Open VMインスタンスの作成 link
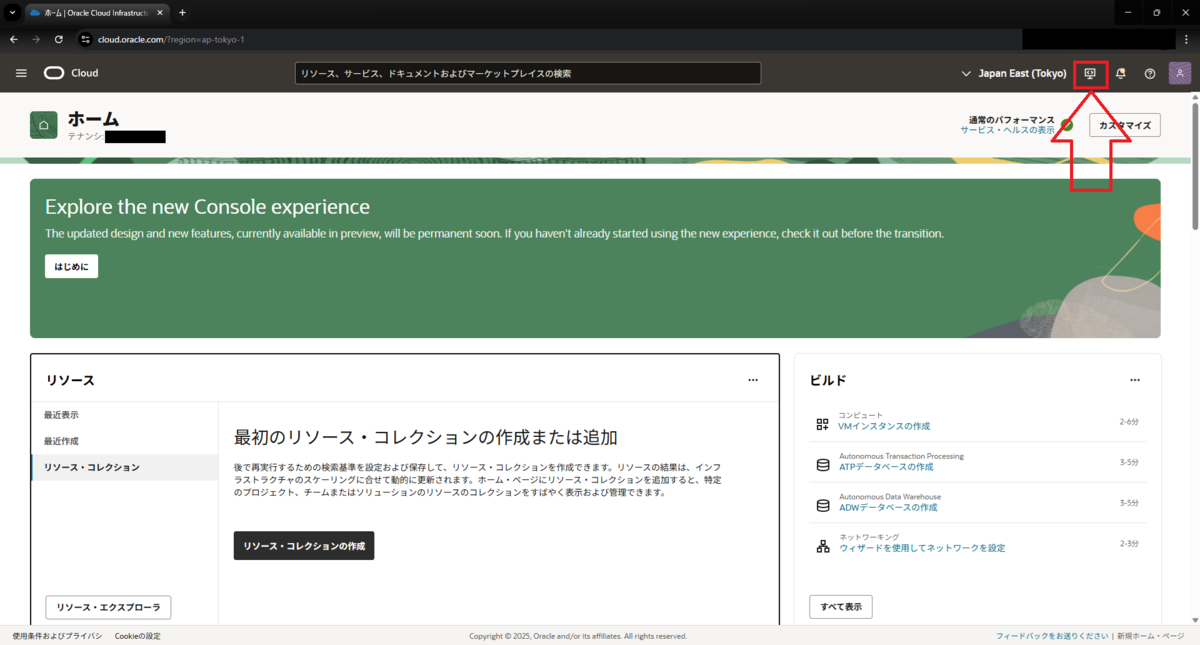This screenshot has width=1200, height=645. click(x=884, y=426)
